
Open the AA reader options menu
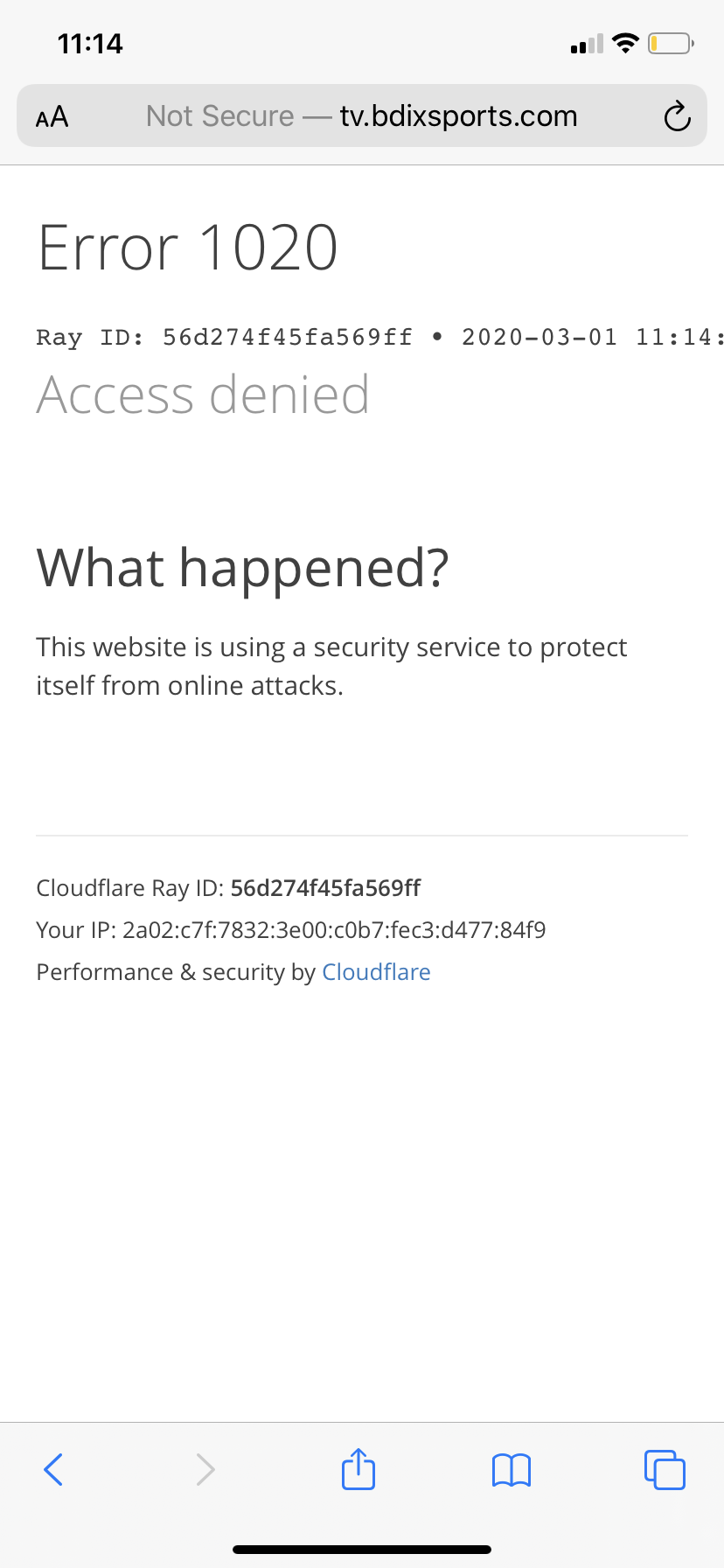52,116
